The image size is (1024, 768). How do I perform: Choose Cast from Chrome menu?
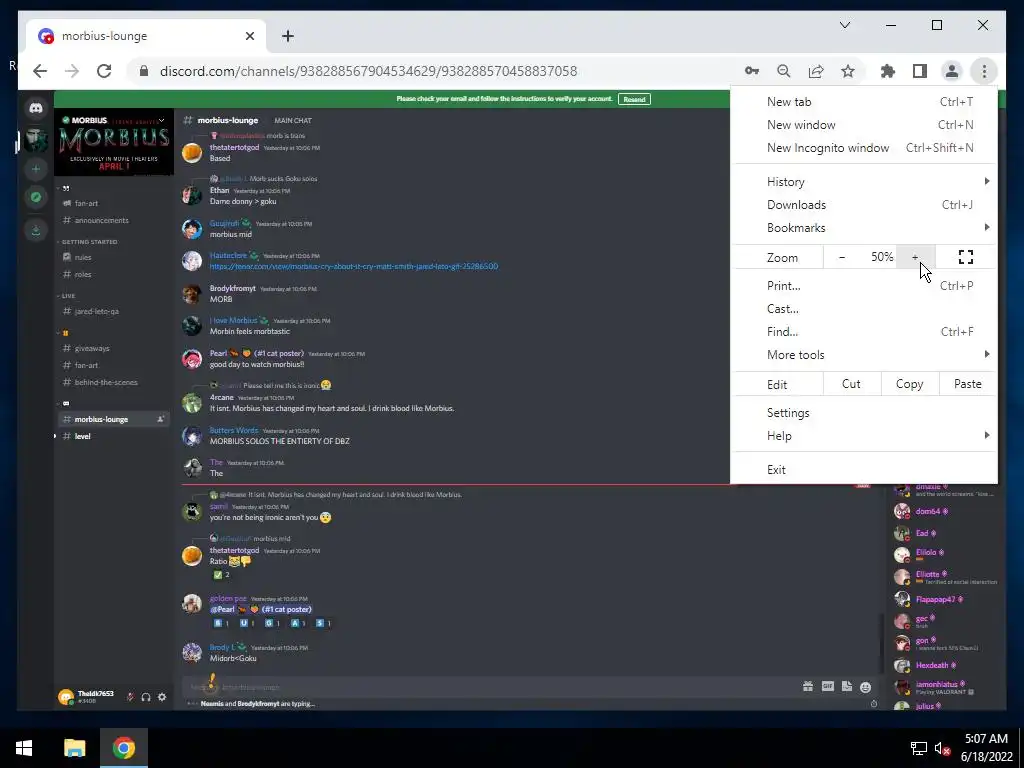click(x=865, y=309)
